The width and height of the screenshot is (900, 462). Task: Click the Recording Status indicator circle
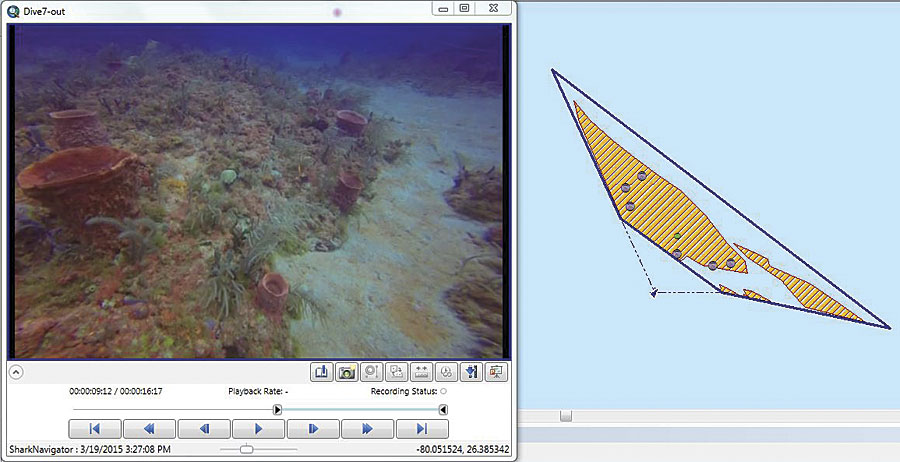point(443,391)
